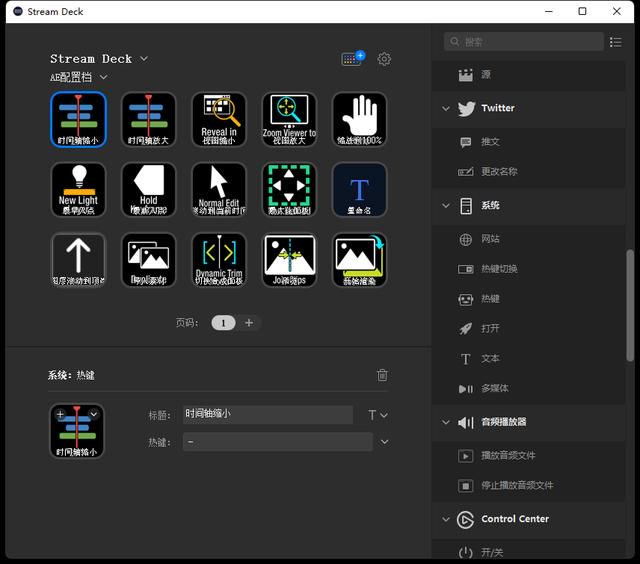Select the 时间轴放大 timeline key

[149, 119]
